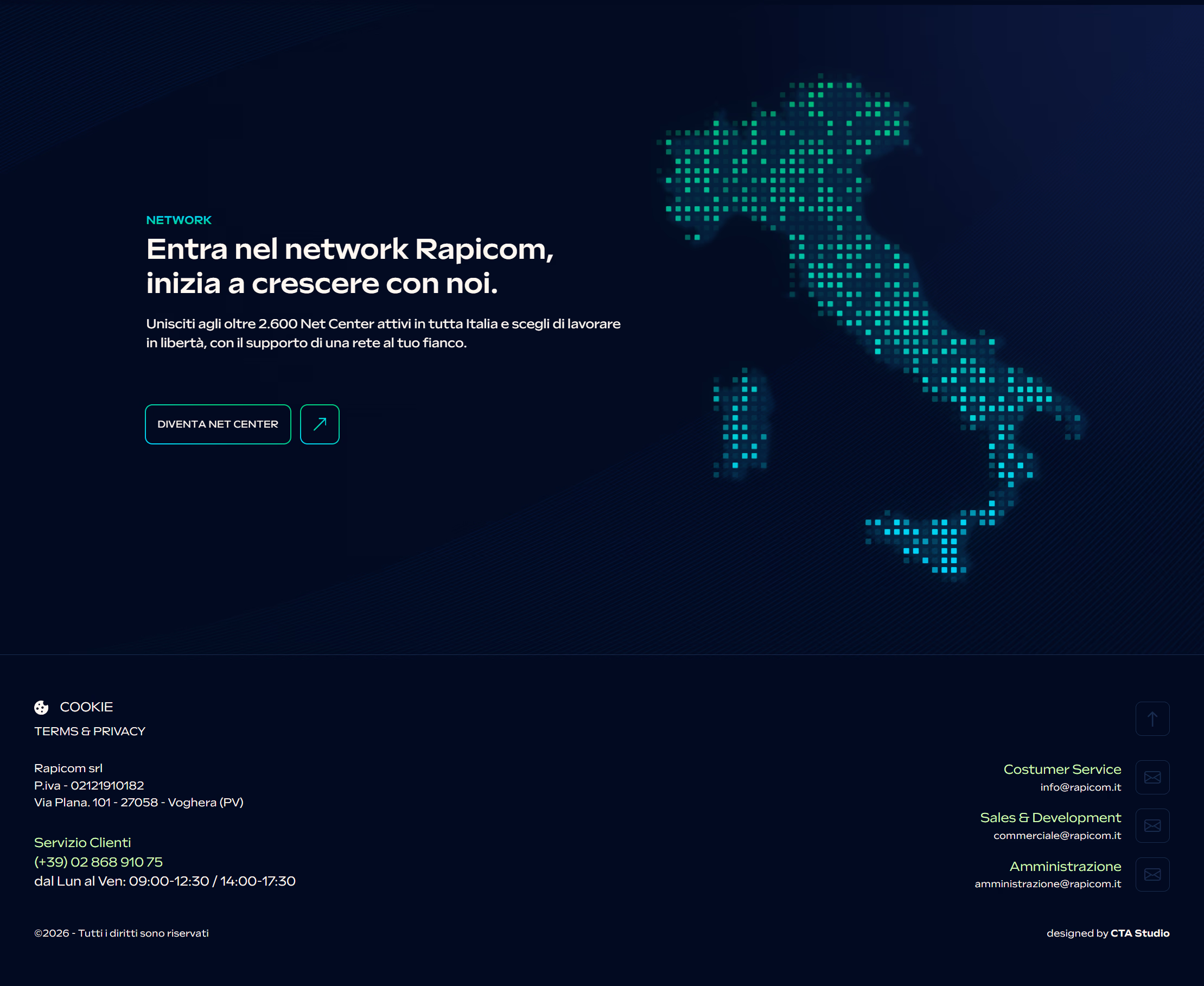The image size is (1204, 986).
Task: Click envelope icon beside Amministrazione
Action: [x=1152, y=874]
